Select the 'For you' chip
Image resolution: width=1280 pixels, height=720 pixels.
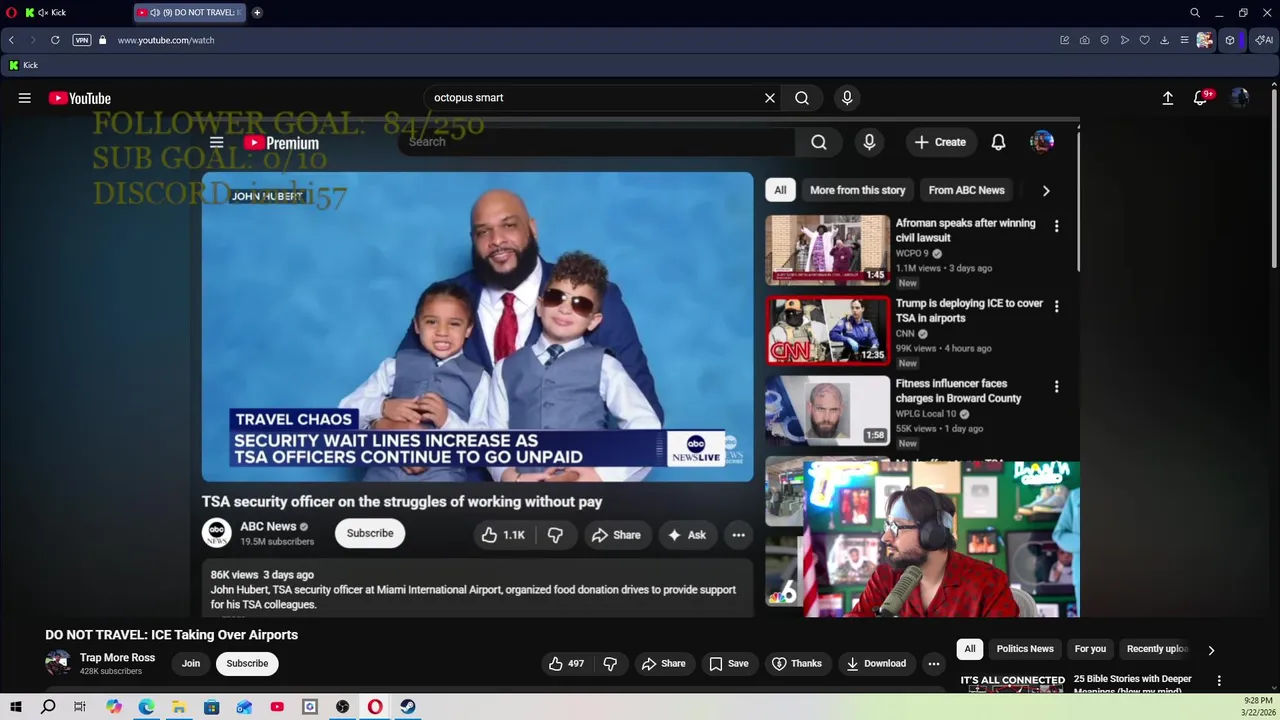click(x=1090, y=649)
